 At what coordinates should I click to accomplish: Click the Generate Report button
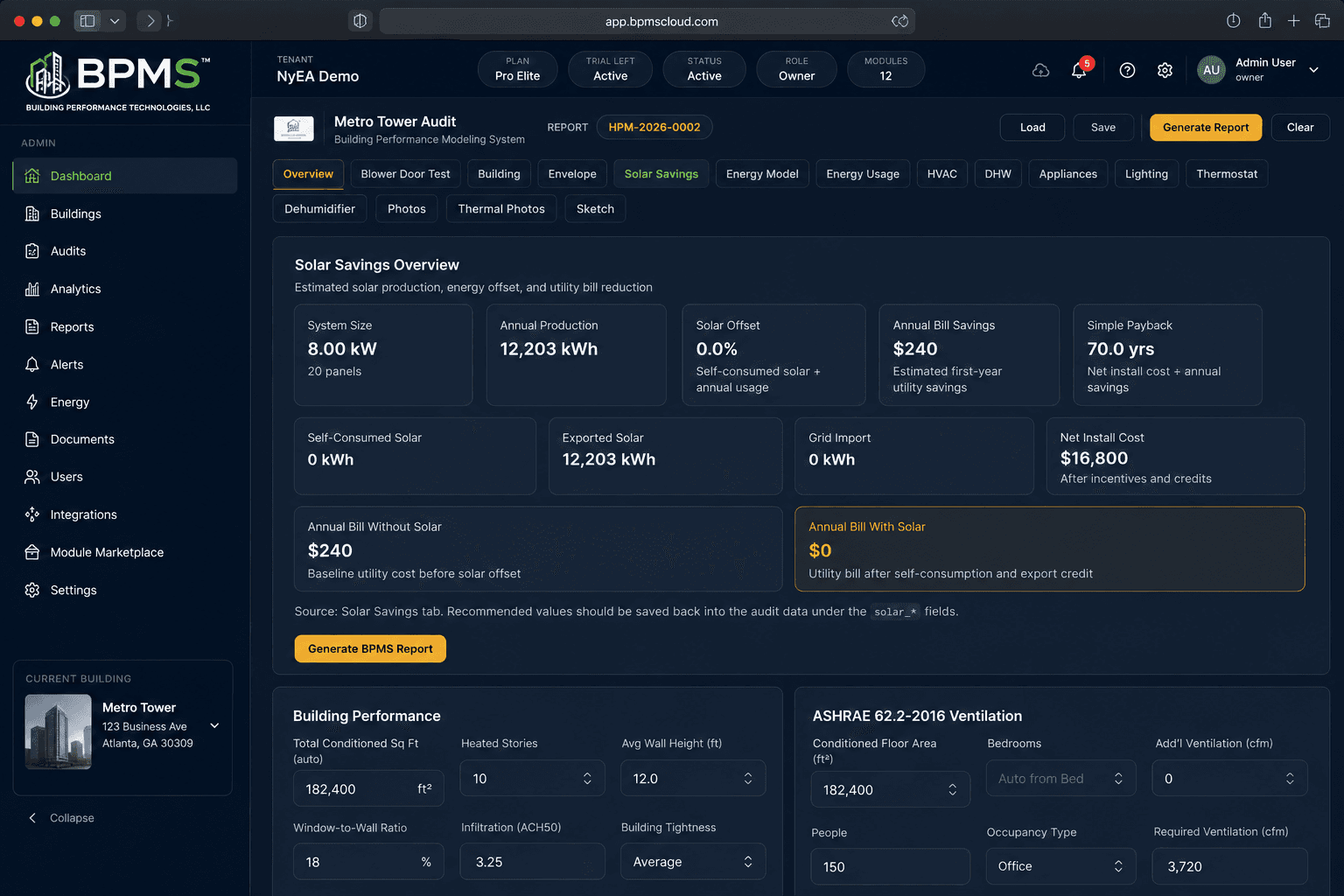(x=1206, y=128)
